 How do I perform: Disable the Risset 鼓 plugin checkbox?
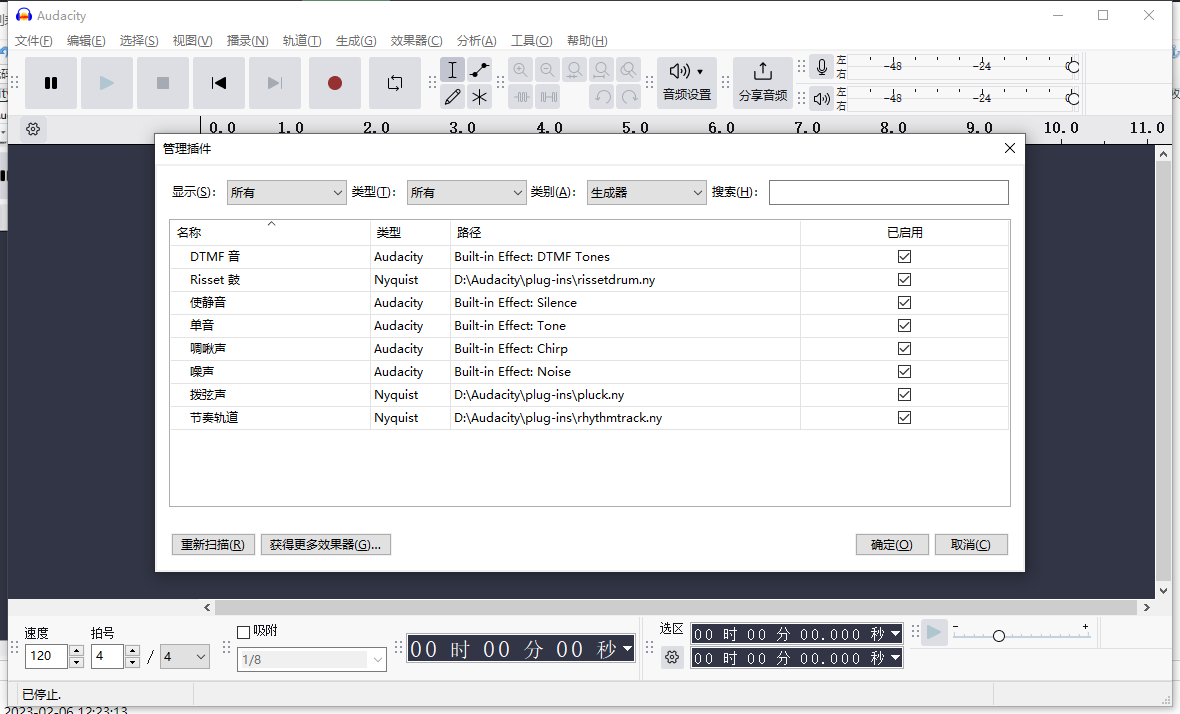click(x=904, y=279)
